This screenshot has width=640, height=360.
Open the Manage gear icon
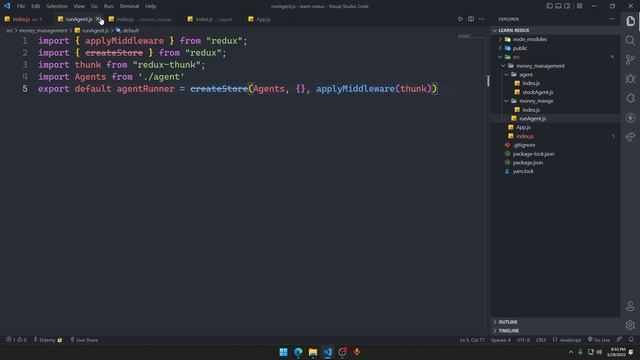click(630, 325)
